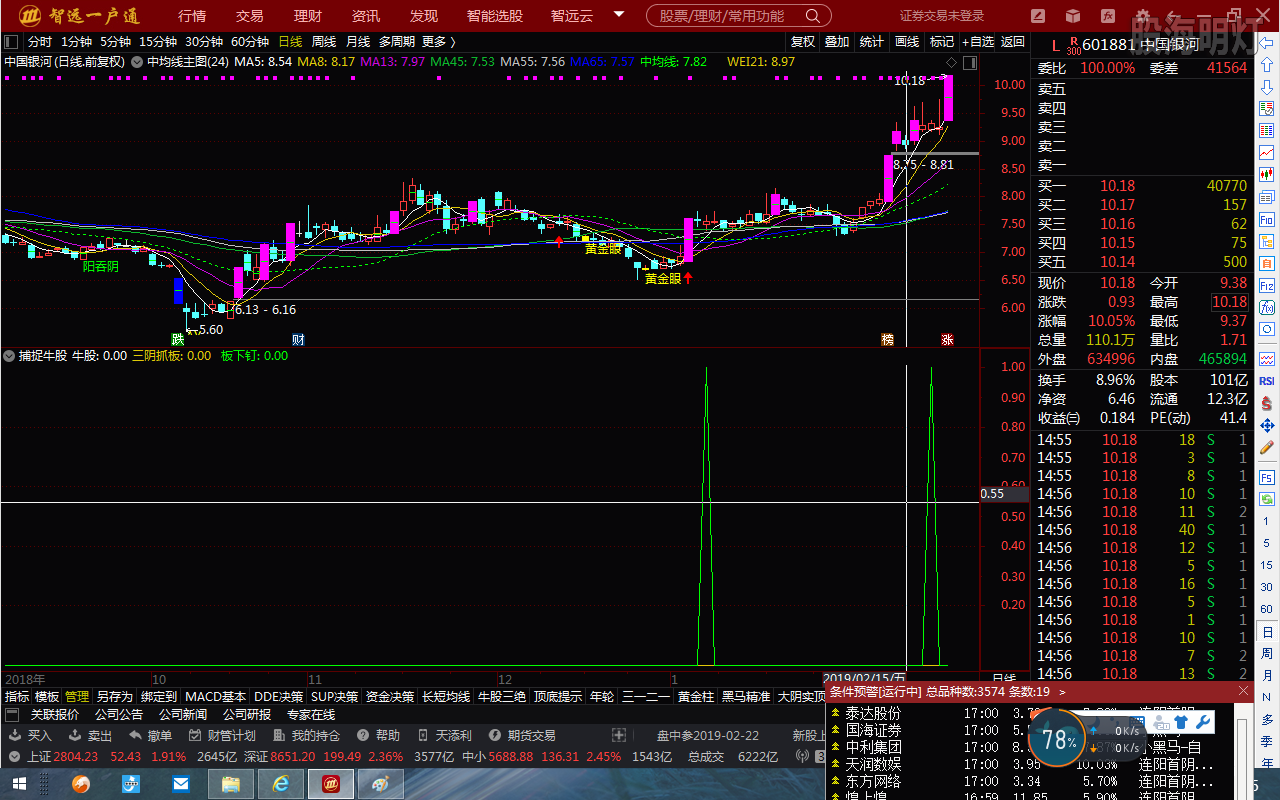
Task: Select 月 monthly period in right sidebar
Action: coord(1267,676)
